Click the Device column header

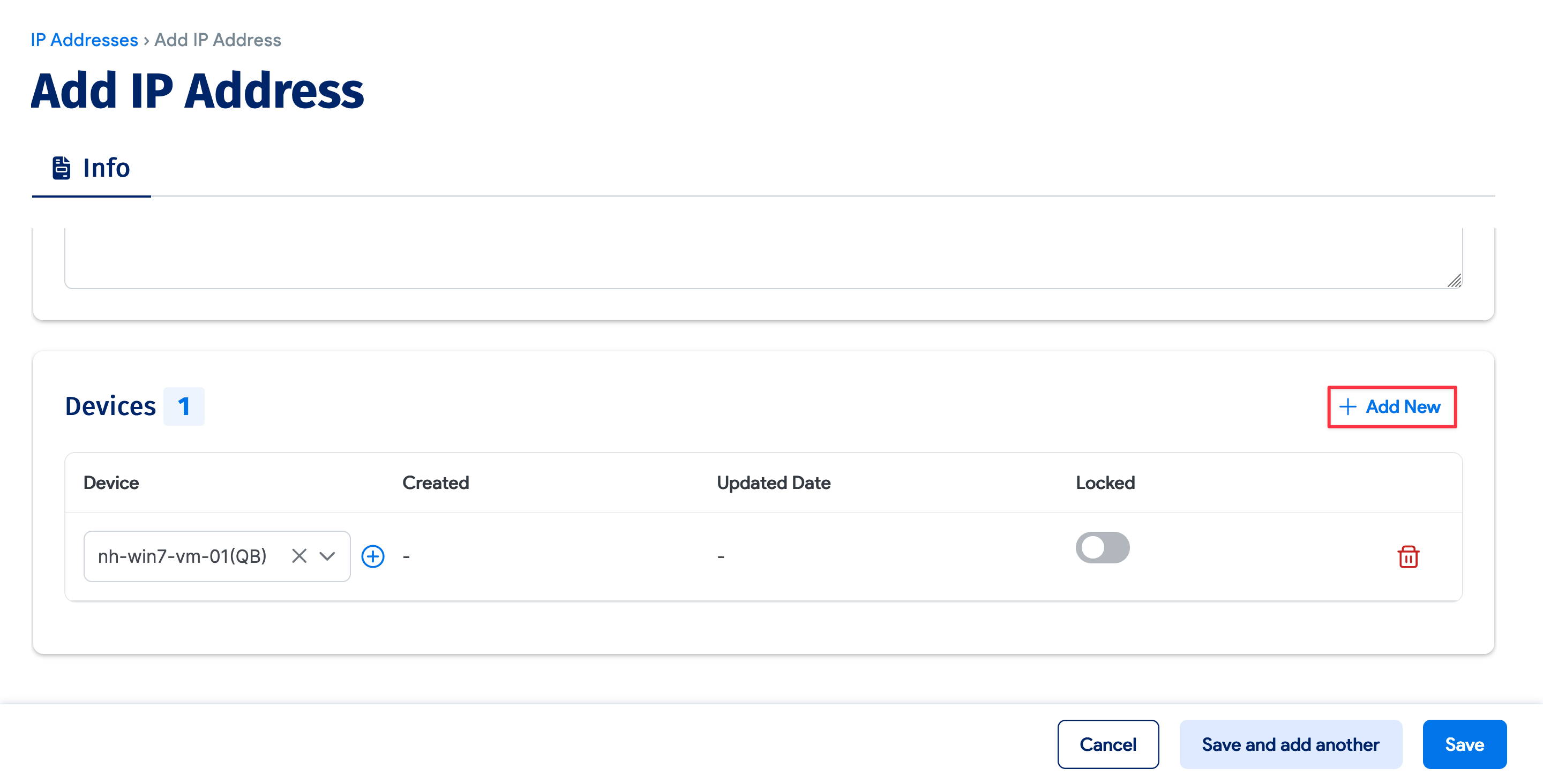tap(111, 483)
